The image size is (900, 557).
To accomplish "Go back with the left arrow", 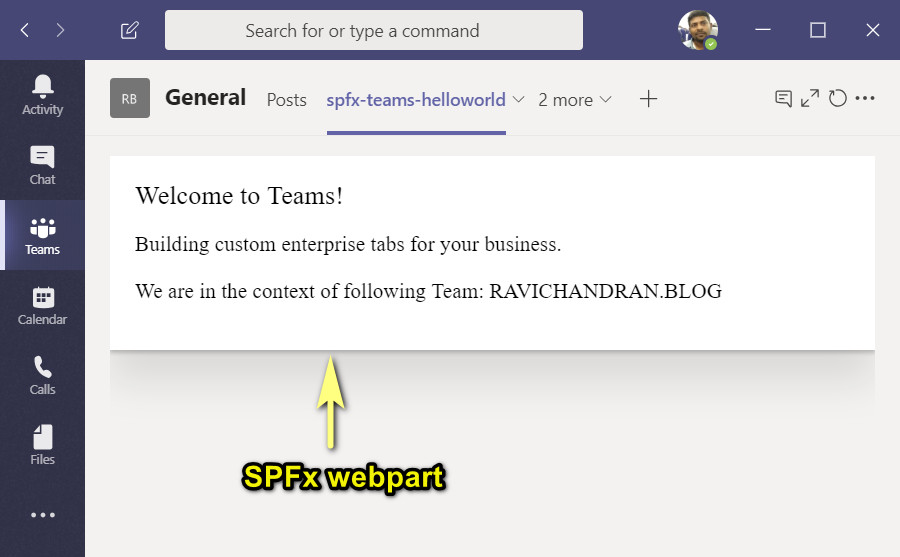I will point(25,30).
